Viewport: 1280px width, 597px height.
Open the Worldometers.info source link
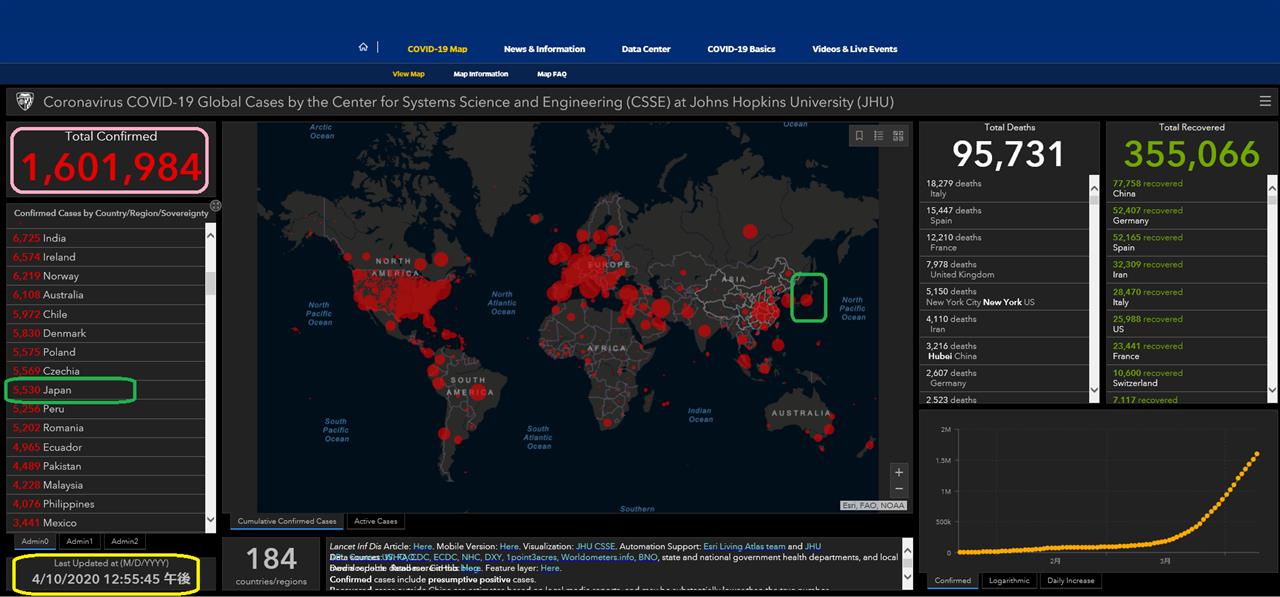pos(599,558)
